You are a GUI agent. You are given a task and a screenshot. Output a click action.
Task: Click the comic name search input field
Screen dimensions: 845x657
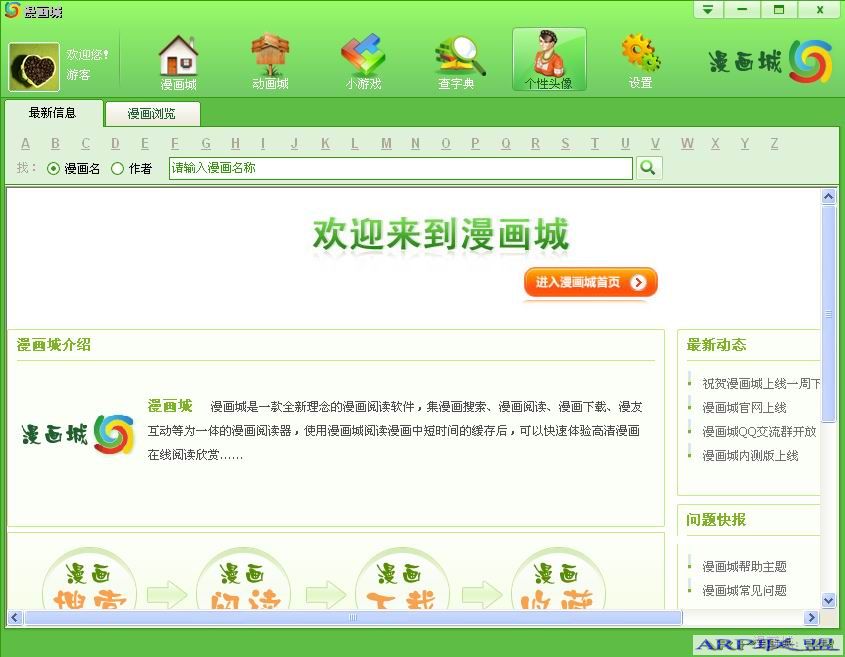coord(400,168)
